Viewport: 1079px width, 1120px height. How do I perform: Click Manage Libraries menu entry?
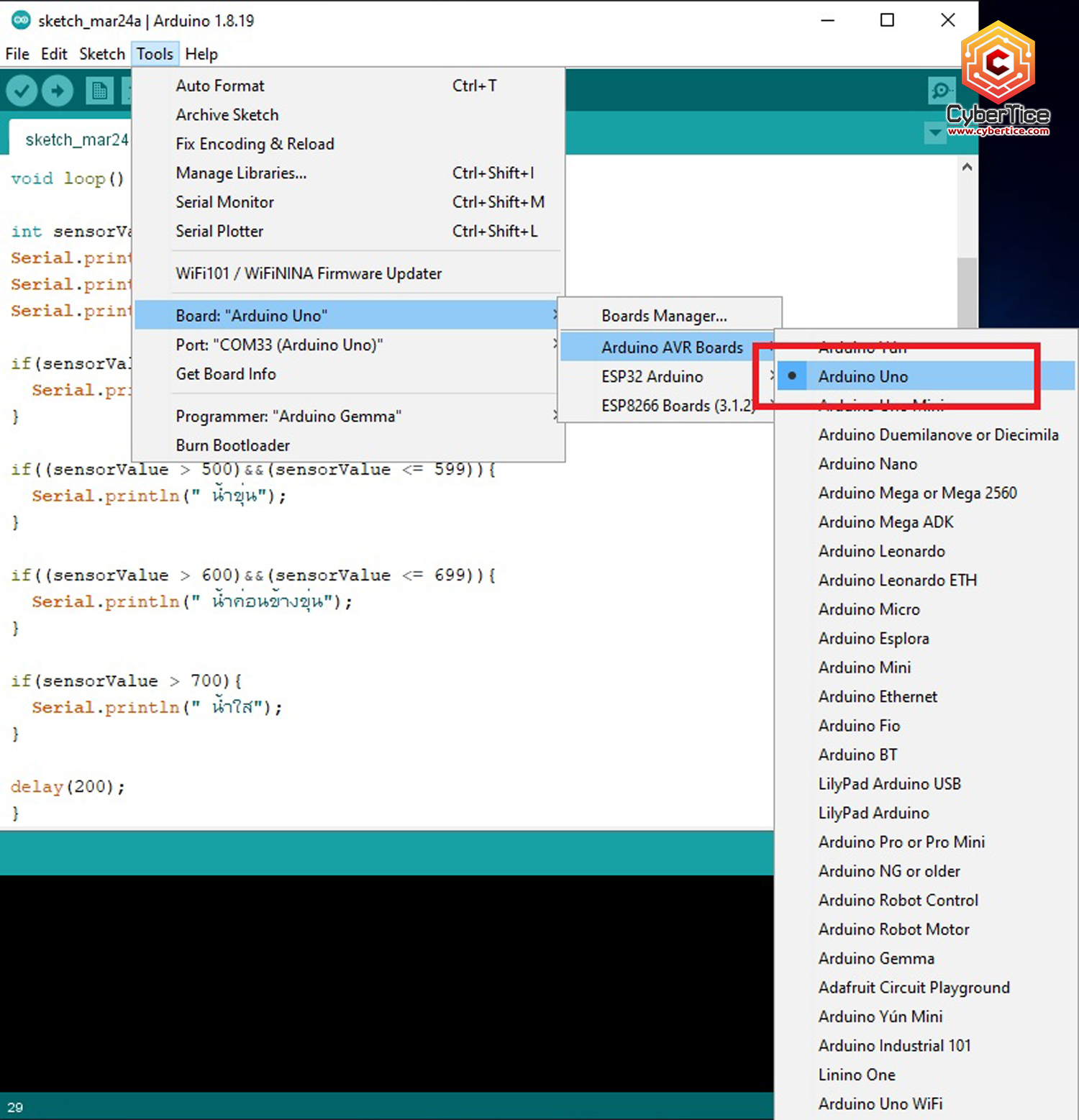241,173
